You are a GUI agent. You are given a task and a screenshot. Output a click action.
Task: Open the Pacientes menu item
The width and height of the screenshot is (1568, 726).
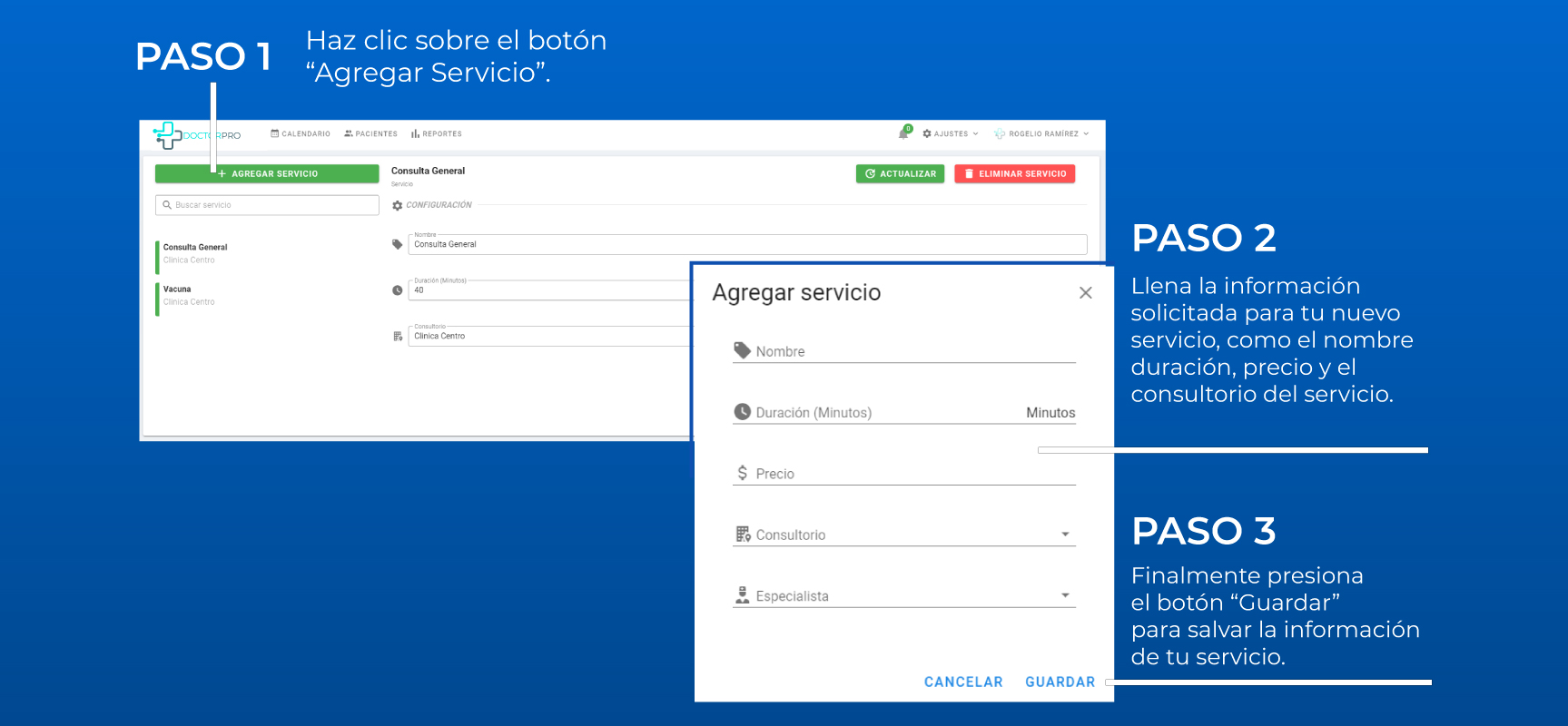[370, 133]
